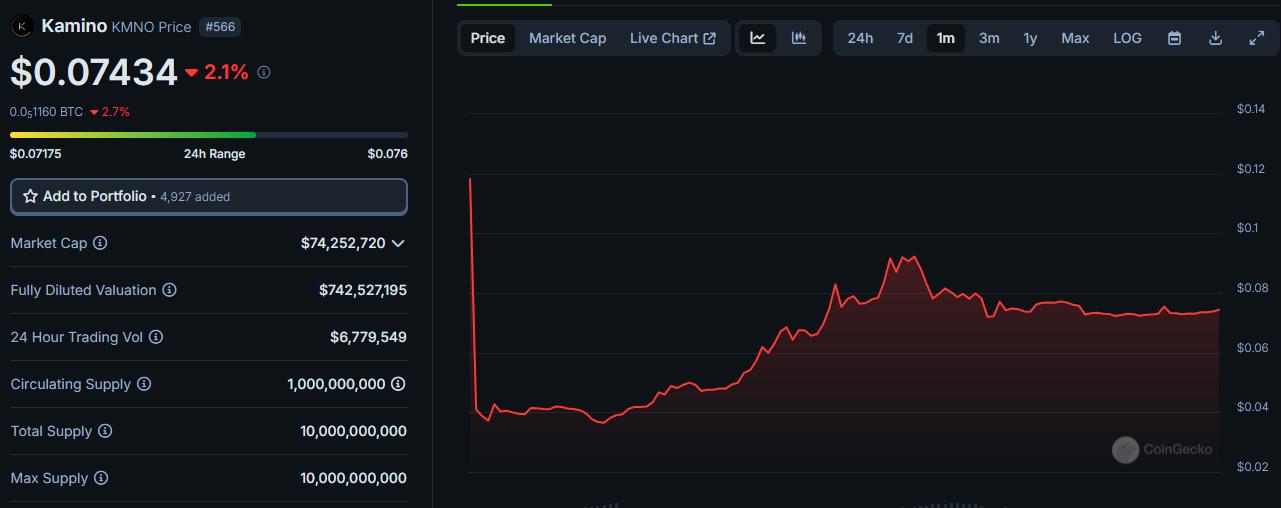
Task: Open the calendar date range picker
Action: pos(1175,38)
